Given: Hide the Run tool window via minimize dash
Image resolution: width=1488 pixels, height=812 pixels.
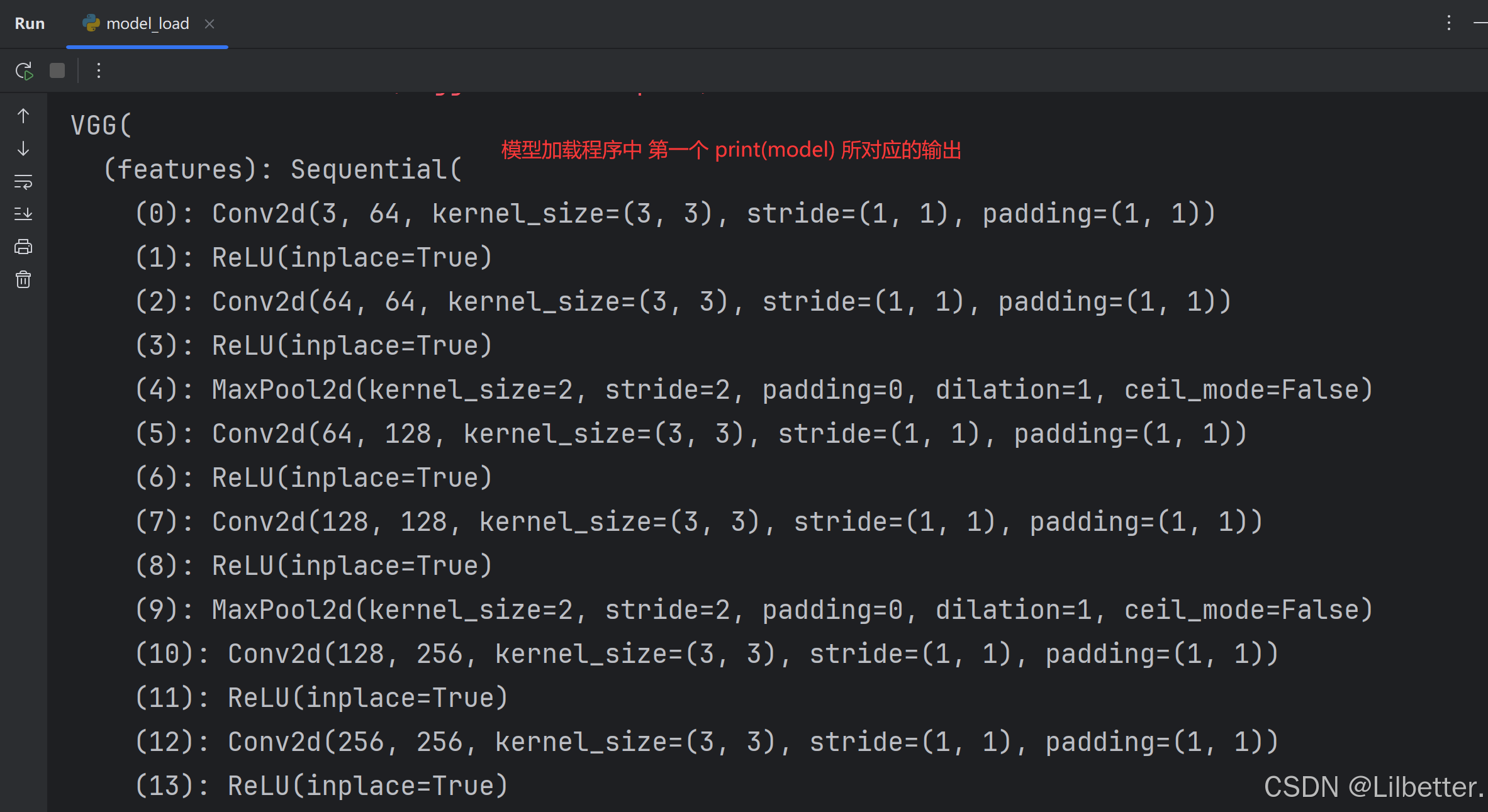Looking at the screenshot, I should click(1480, 23).
